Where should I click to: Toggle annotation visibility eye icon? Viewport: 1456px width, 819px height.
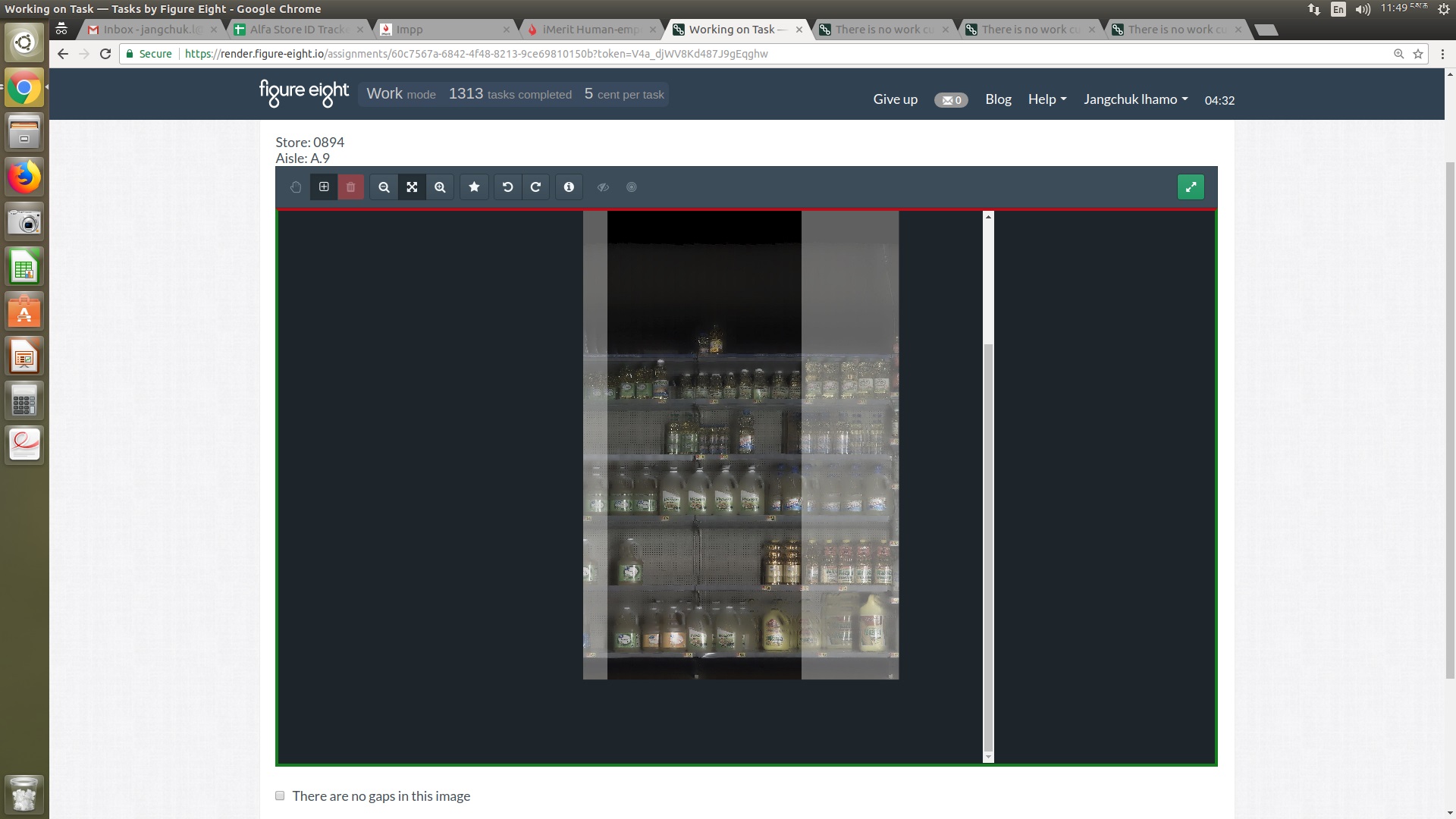coord(603,187)
